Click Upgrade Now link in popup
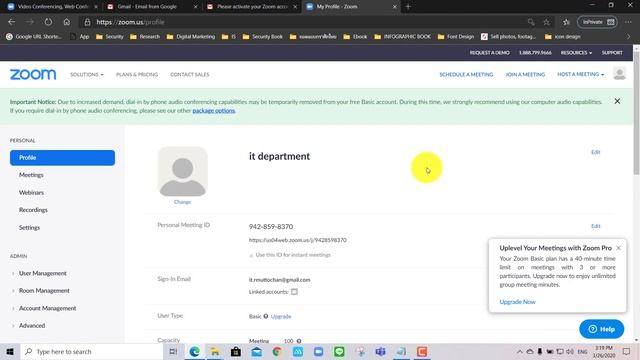 click(x=517, y=302)
